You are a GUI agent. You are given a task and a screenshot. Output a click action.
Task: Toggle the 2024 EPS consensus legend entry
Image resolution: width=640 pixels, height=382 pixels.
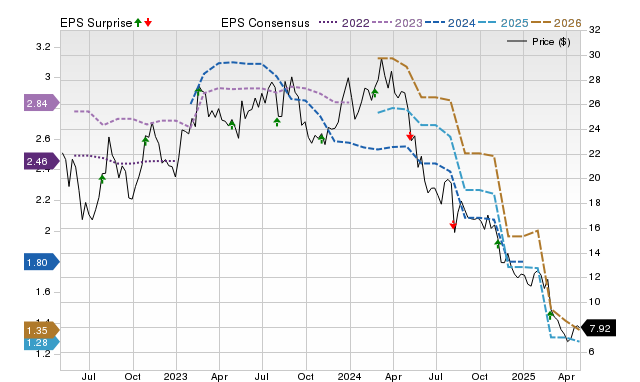(450, 23)
